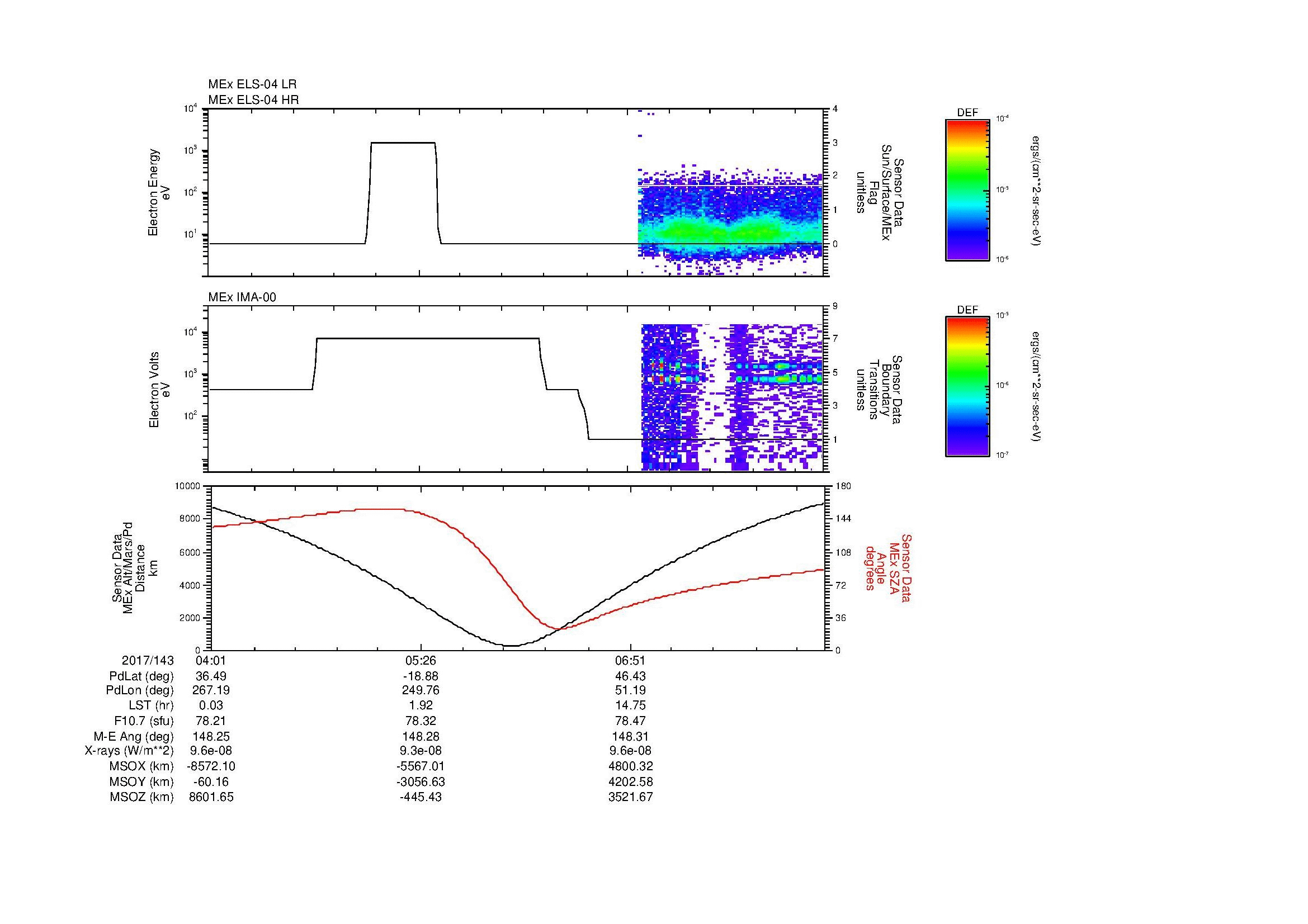Click the PdLon value 51.19
The width and height of the screenshot is (1308, 924).
click(x=630, y=690)
